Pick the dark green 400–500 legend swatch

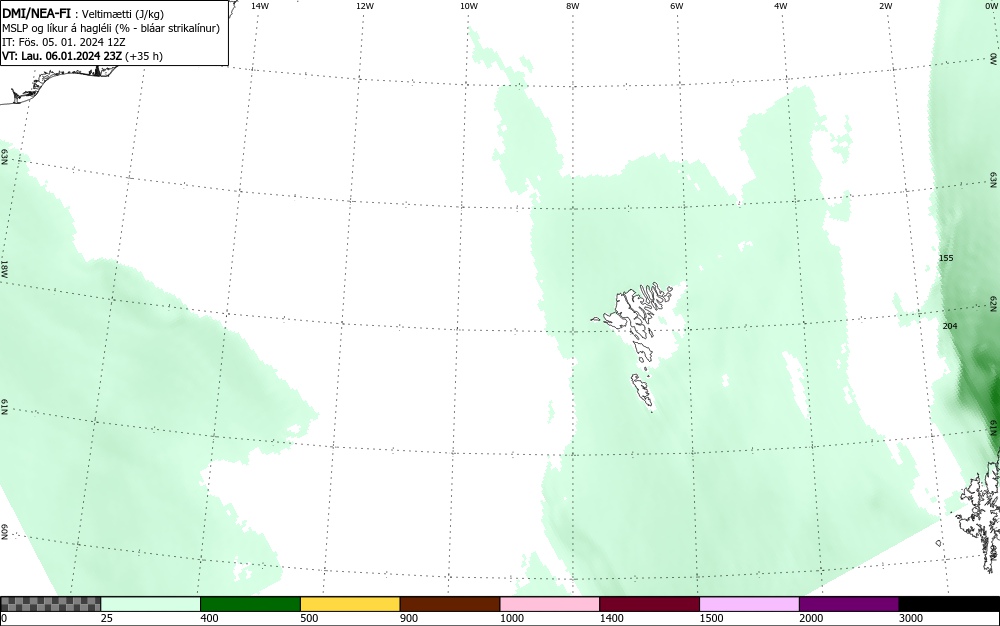coord(250,604)
